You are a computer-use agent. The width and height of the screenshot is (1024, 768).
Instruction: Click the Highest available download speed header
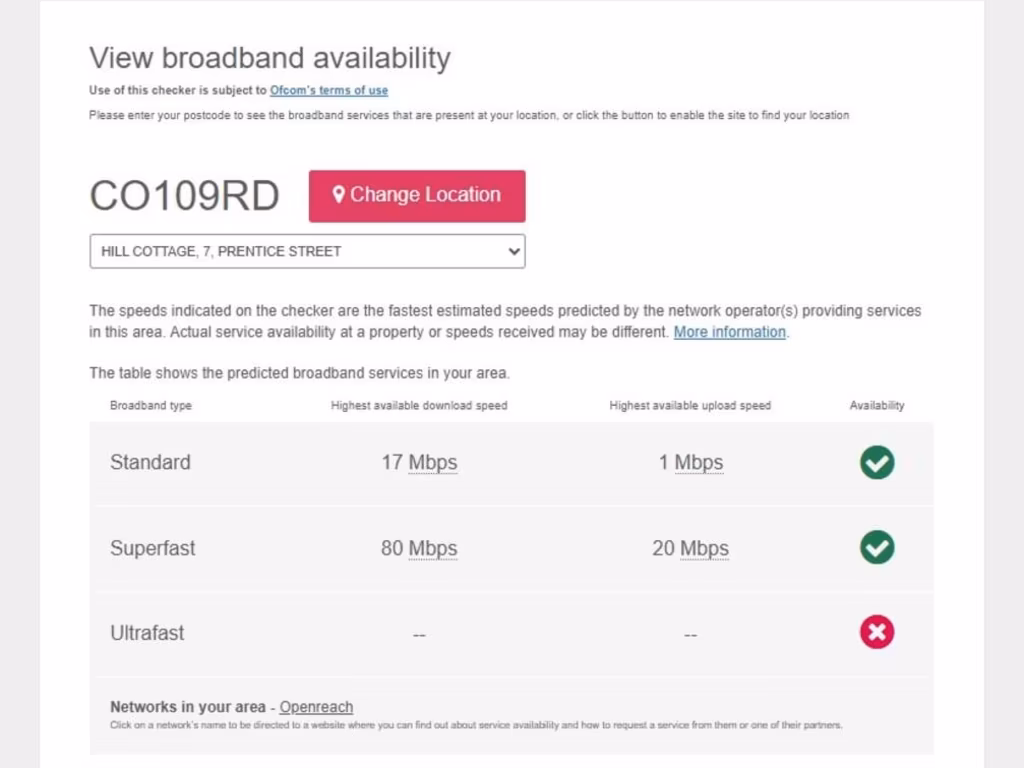click(x=419, y=406)
